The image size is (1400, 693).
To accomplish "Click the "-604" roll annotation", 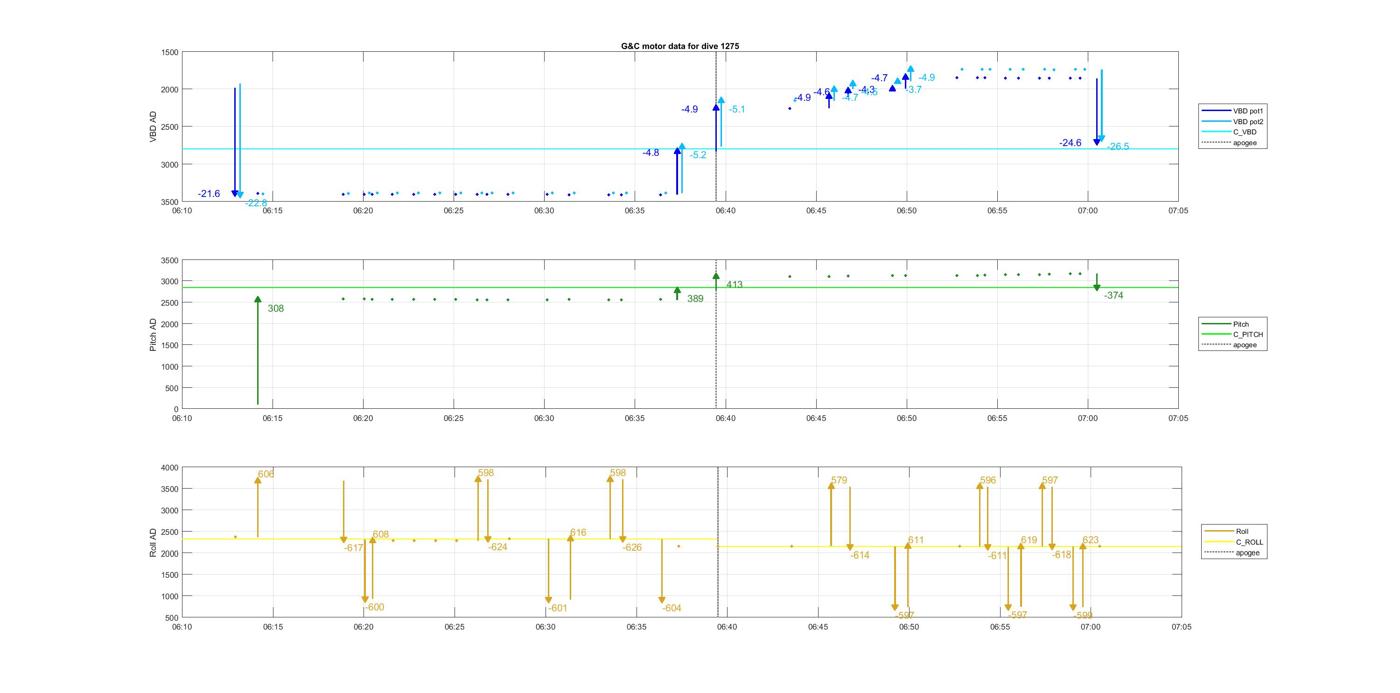I will (672, 609).
